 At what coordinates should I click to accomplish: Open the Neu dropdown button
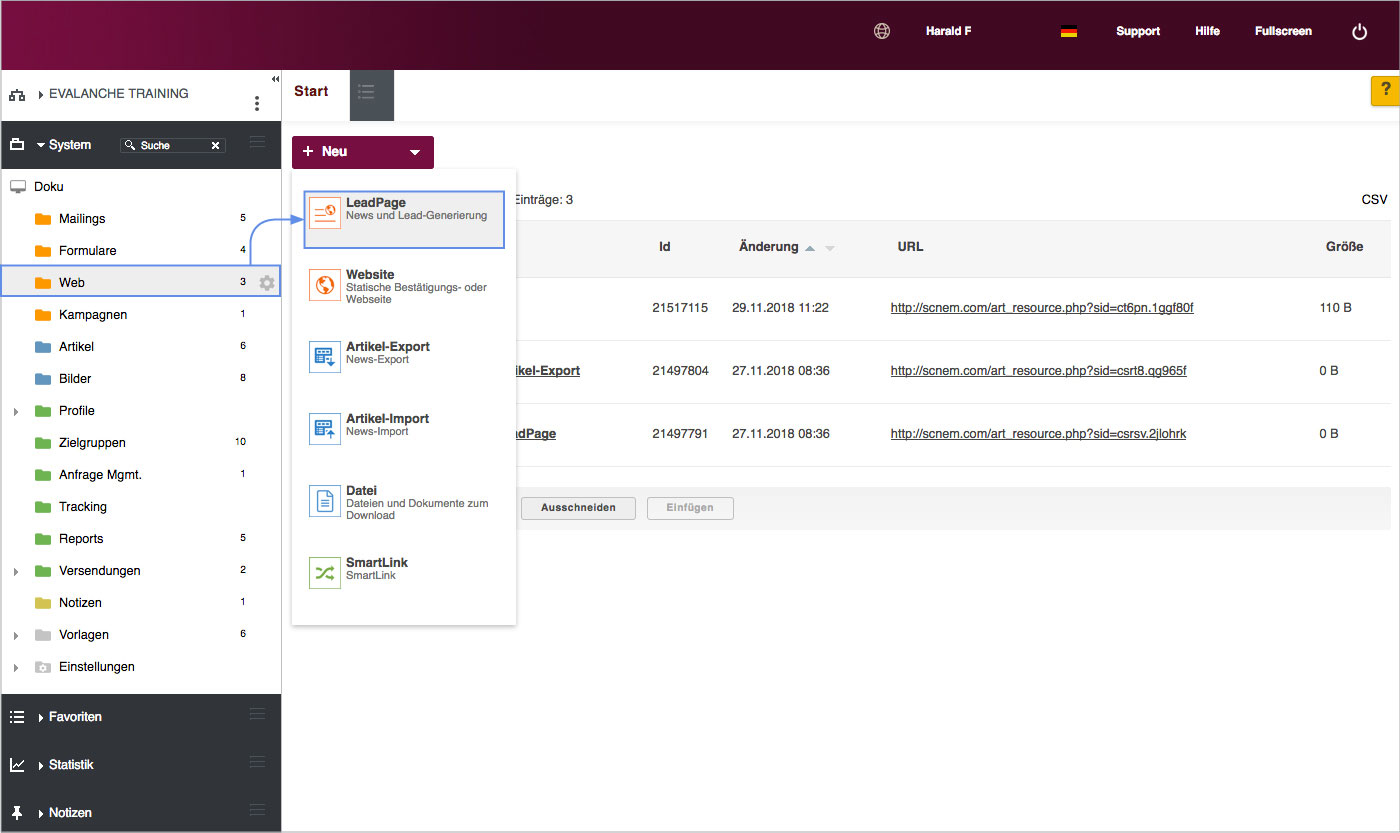(x=363, y=152)
